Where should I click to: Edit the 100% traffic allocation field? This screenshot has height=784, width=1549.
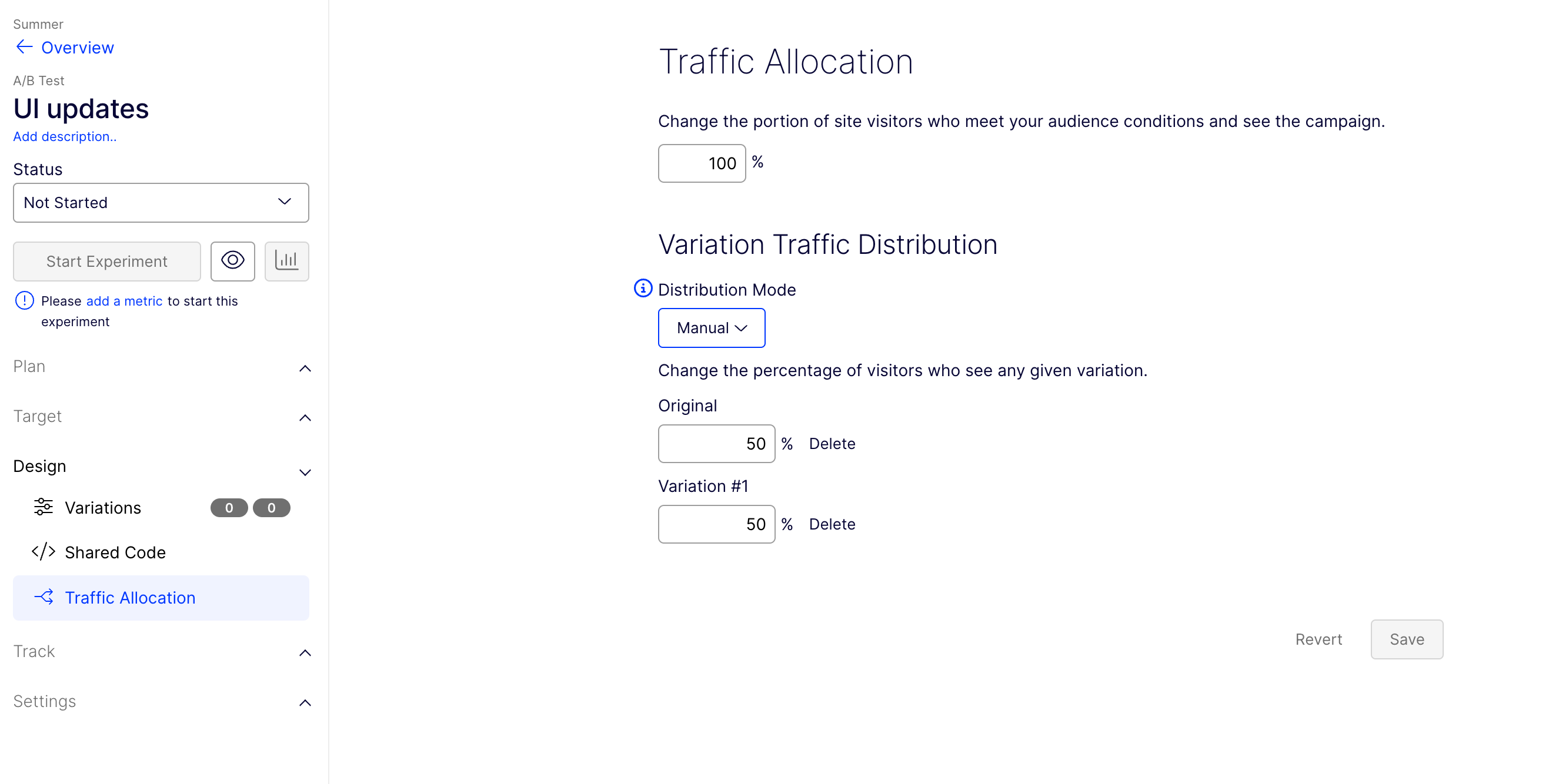[702, 163]
